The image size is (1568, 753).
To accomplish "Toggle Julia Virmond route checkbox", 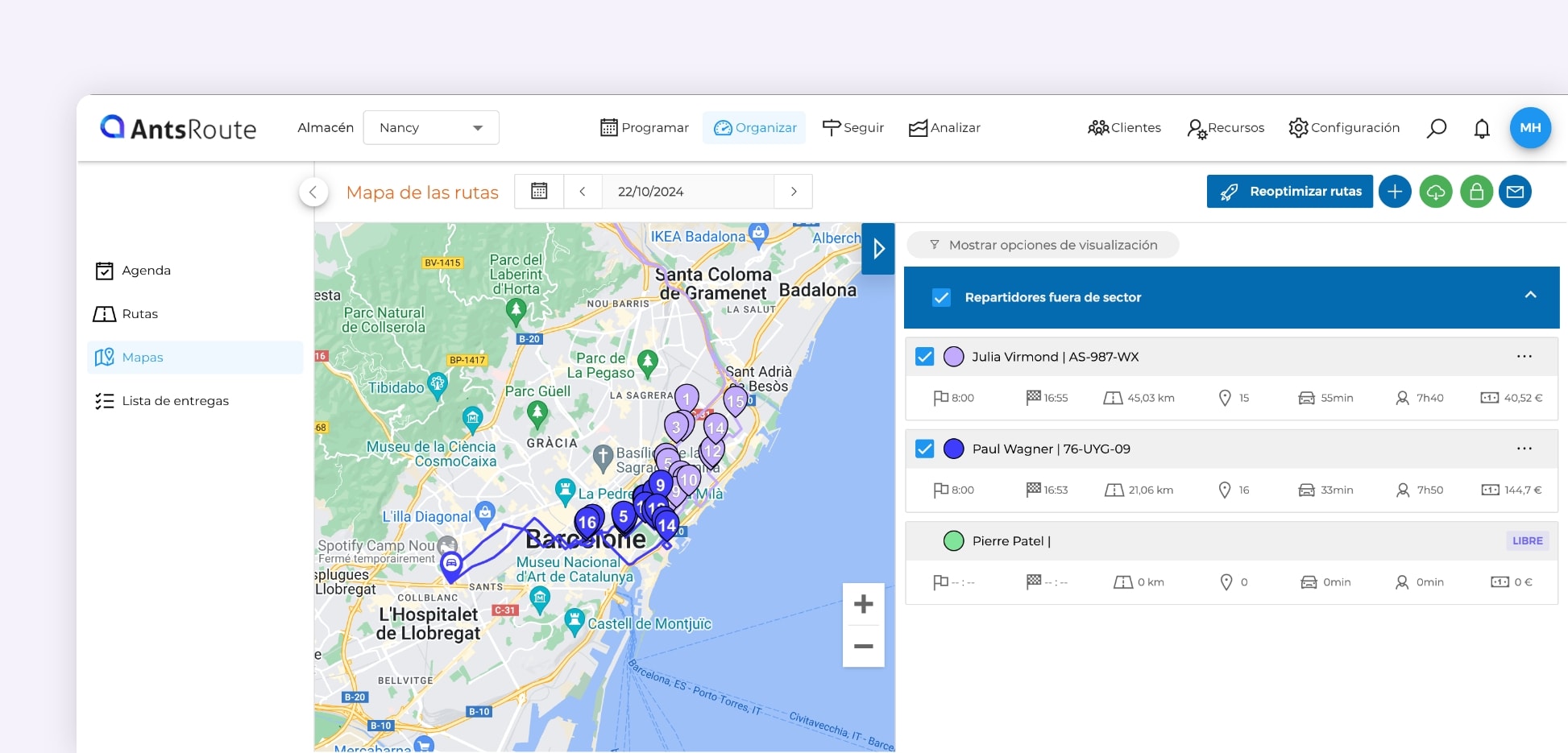I will [x=924, y=357].
